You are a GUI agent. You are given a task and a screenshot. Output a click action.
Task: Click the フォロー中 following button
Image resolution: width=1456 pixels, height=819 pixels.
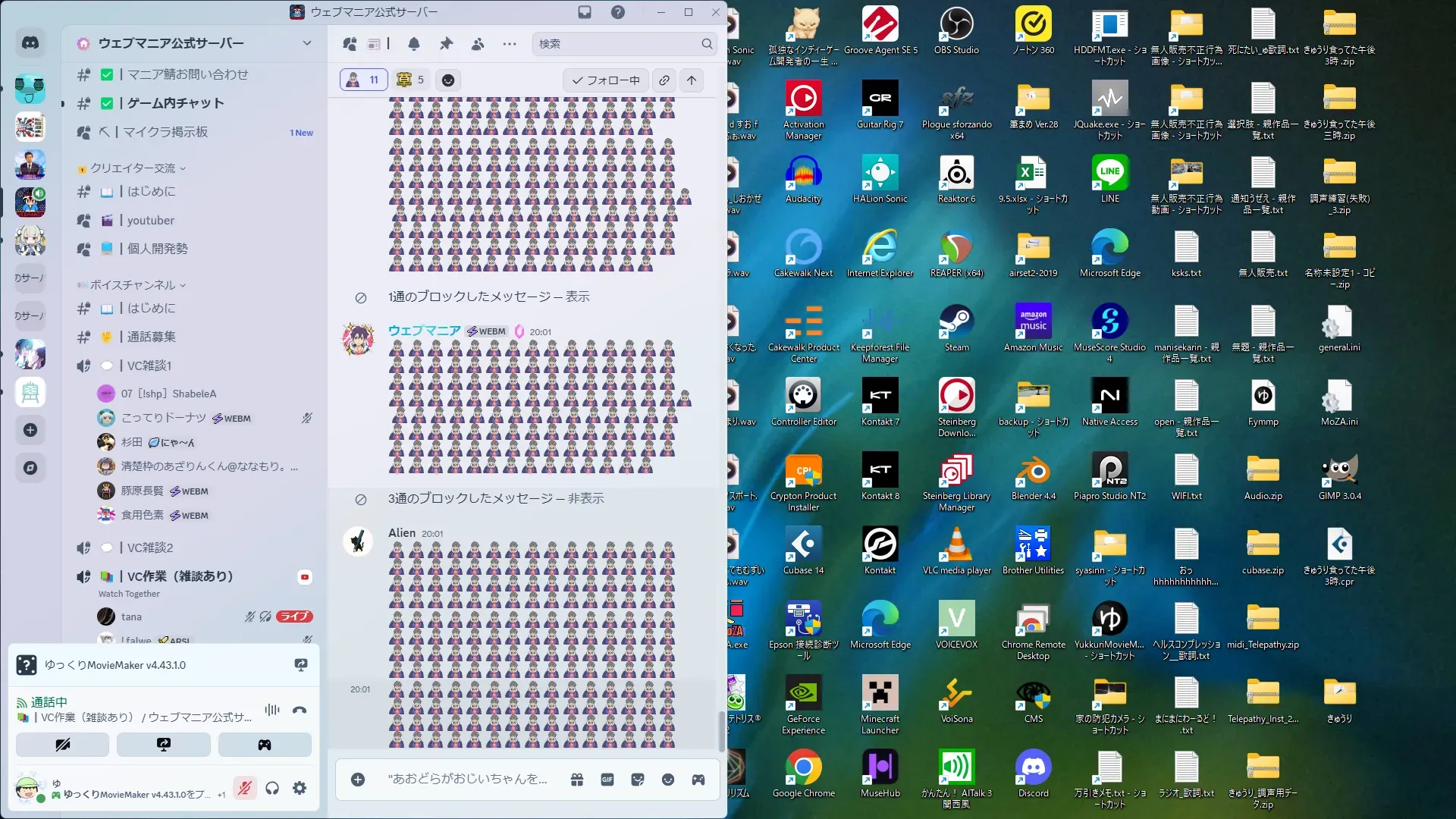tap(605, 80)
